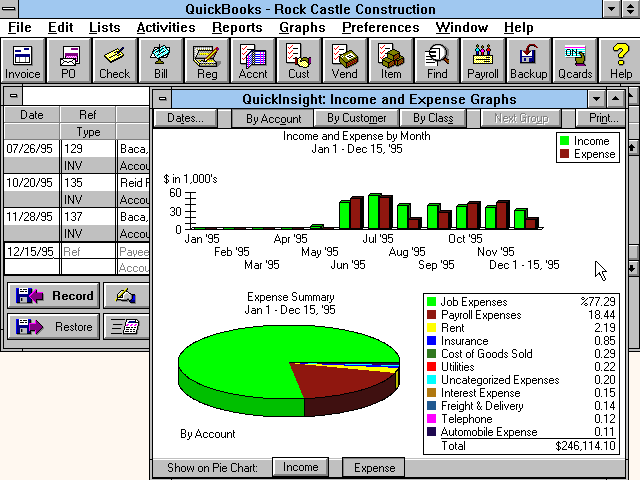
Task: Click reference number 135 in register
Action: 73,182
